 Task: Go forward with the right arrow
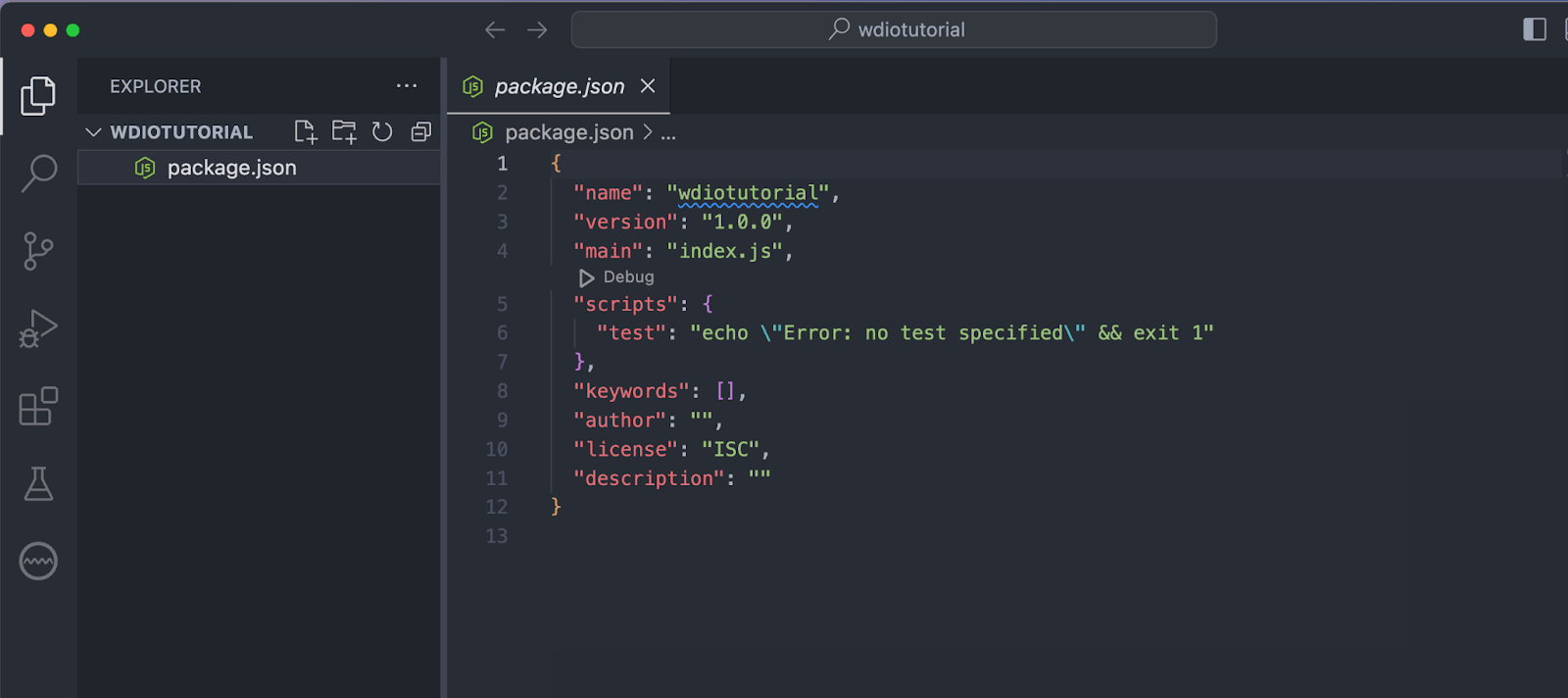pyautogui.click(x=537, y=29)
